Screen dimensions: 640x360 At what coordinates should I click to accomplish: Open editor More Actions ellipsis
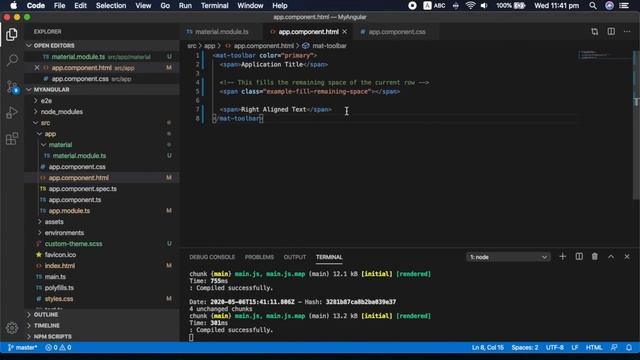coord(627,31)
